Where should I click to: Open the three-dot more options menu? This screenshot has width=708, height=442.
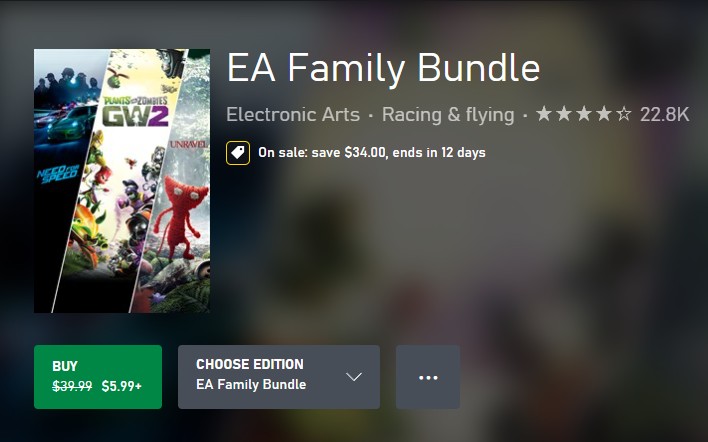428,377
